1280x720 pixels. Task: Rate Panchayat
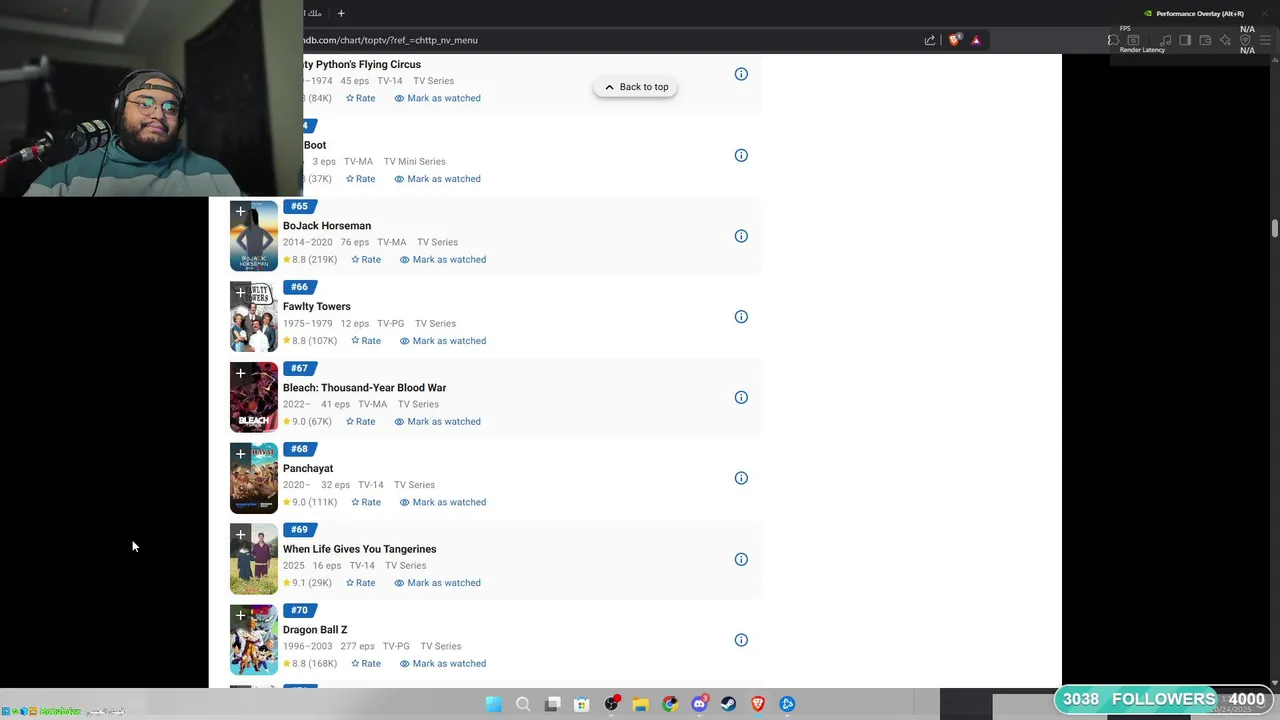(366, 502)
